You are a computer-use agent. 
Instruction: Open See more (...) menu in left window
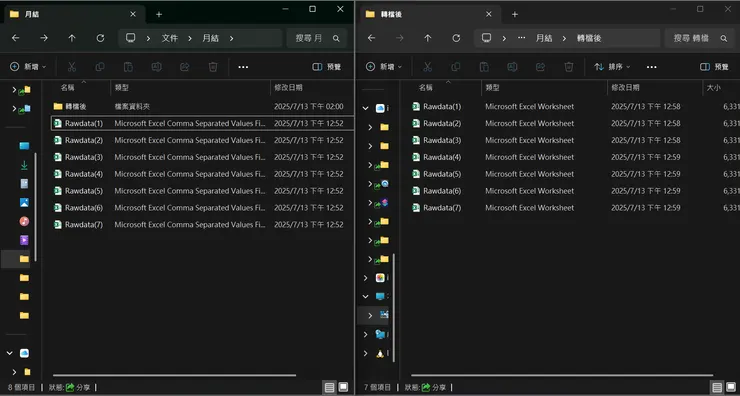tap(243, 67)
